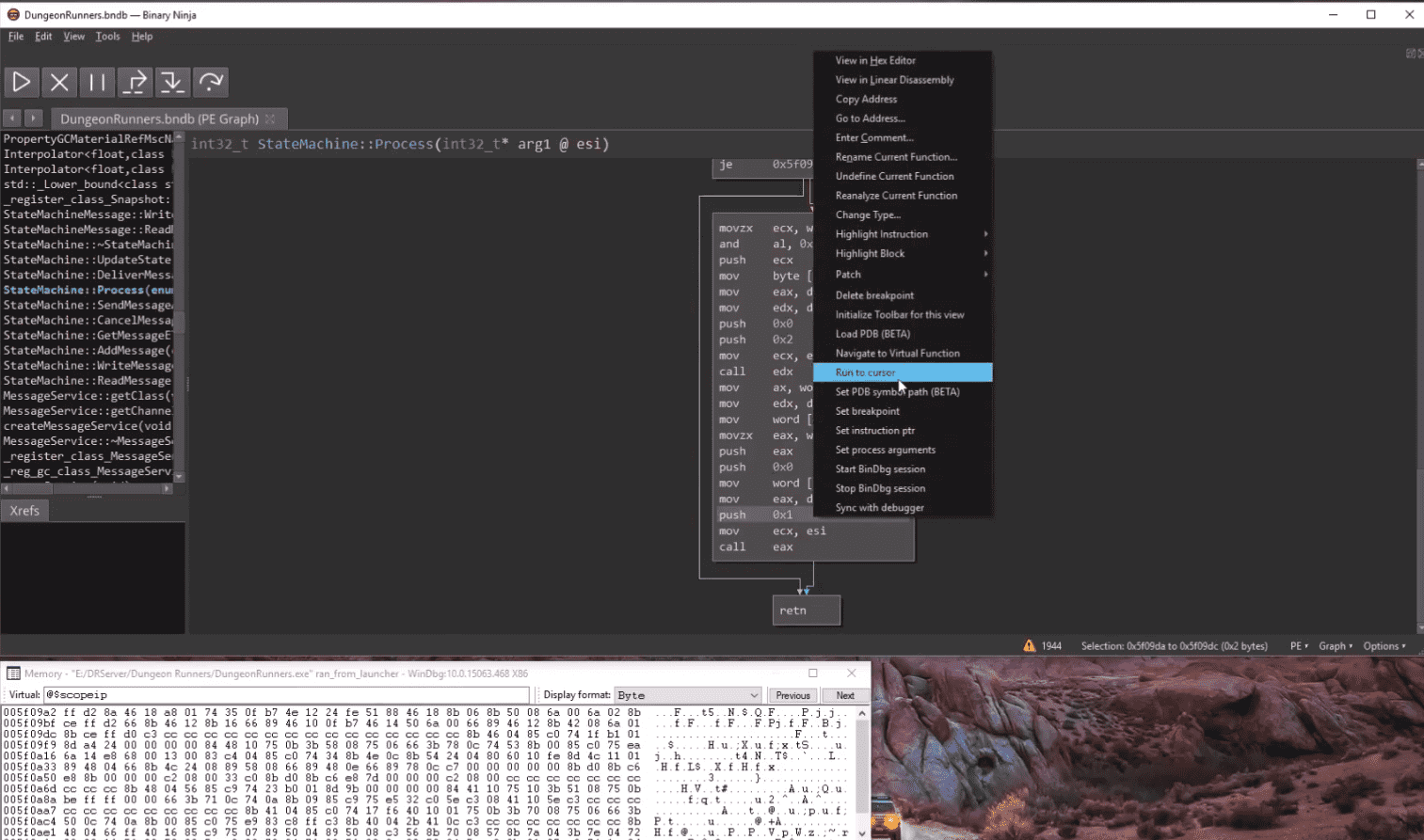Select StateMachine::ReadMessage in function list

tap(88, 381)
